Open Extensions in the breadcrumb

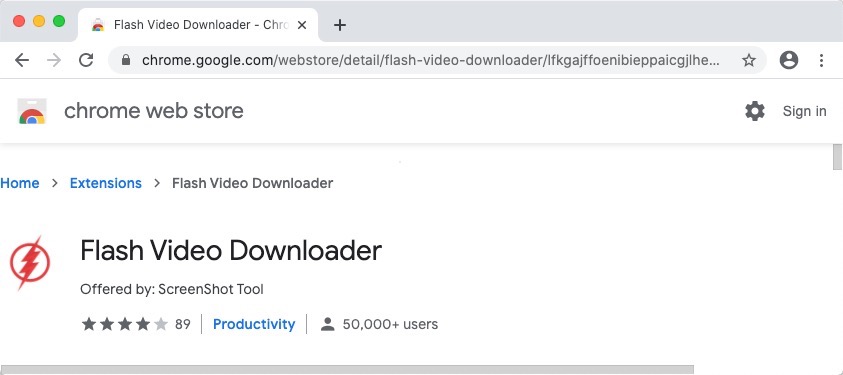click(x=106, y=183)
